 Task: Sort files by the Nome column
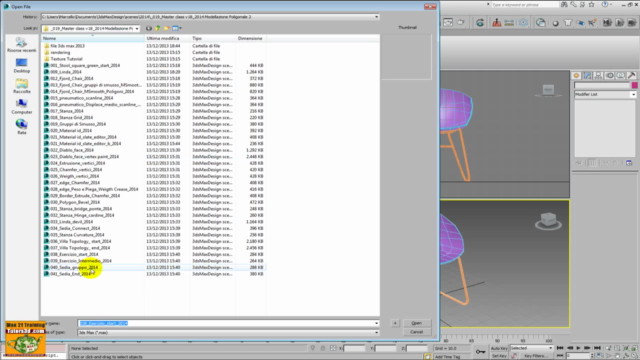tap(93, 38)
